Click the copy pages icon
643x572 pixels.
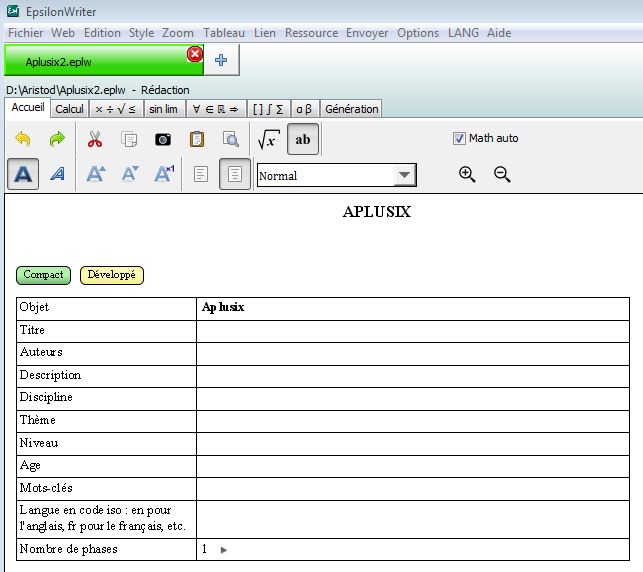[129, 139]
